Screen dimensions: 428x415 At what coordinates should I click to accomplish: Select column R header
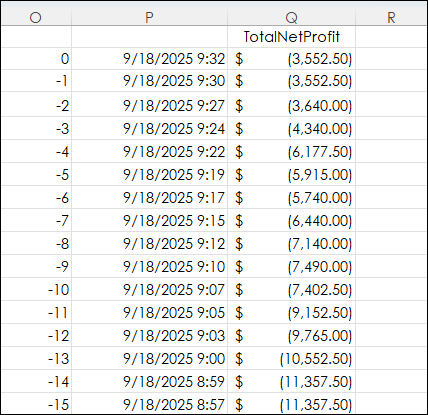tap(391, 17)
